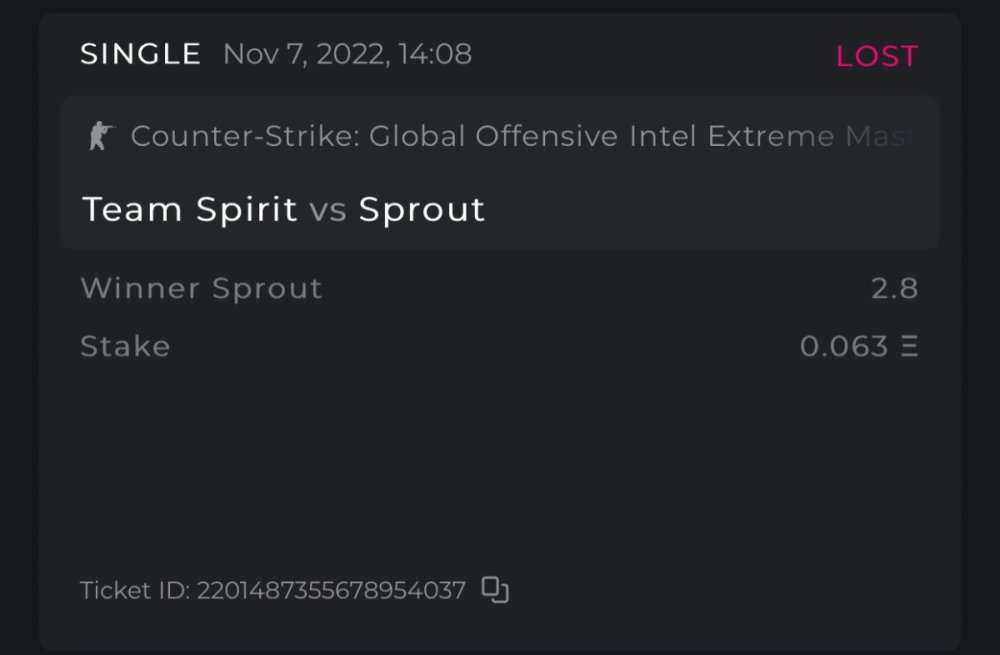Select the LOST status label
The image size is (1000, 655).
pos(876,56)
